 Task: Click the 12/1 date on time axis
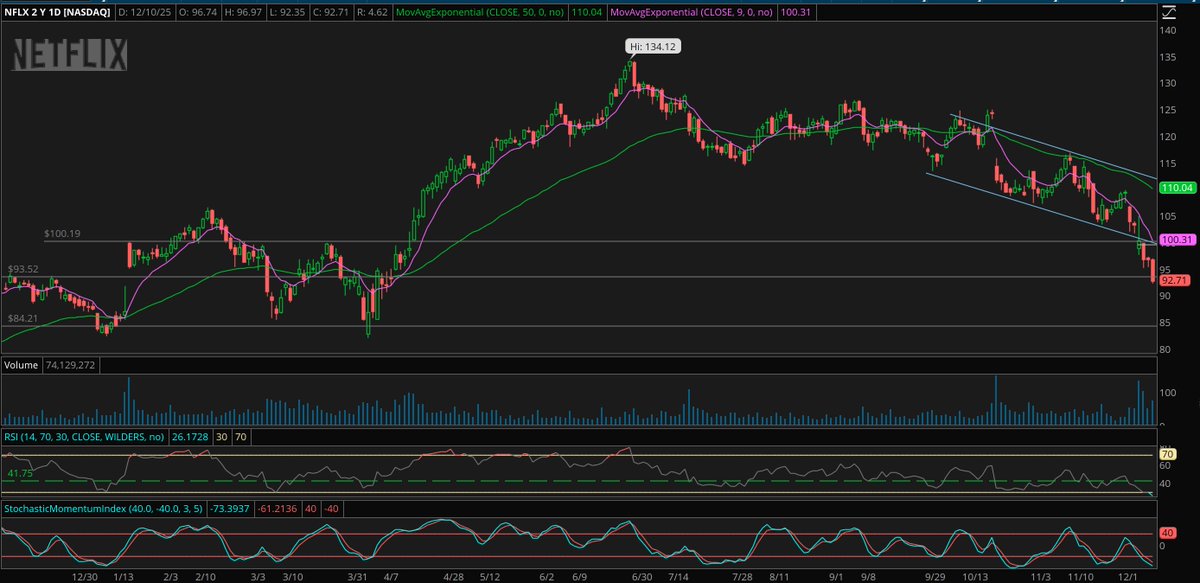pos(1127,577)
